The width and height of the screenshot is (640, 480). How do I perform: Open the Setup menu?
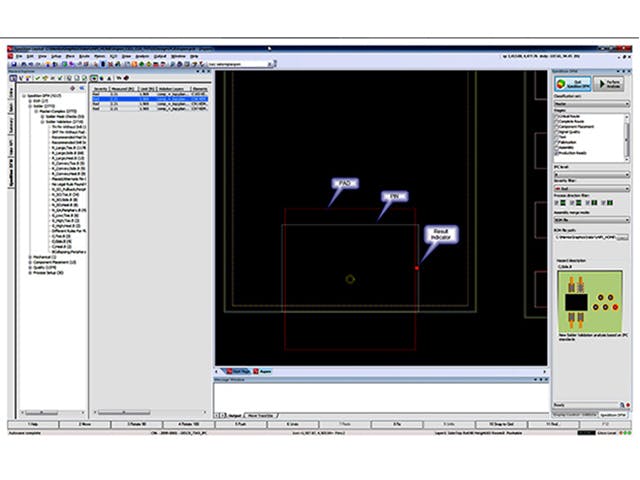(56, 56)
